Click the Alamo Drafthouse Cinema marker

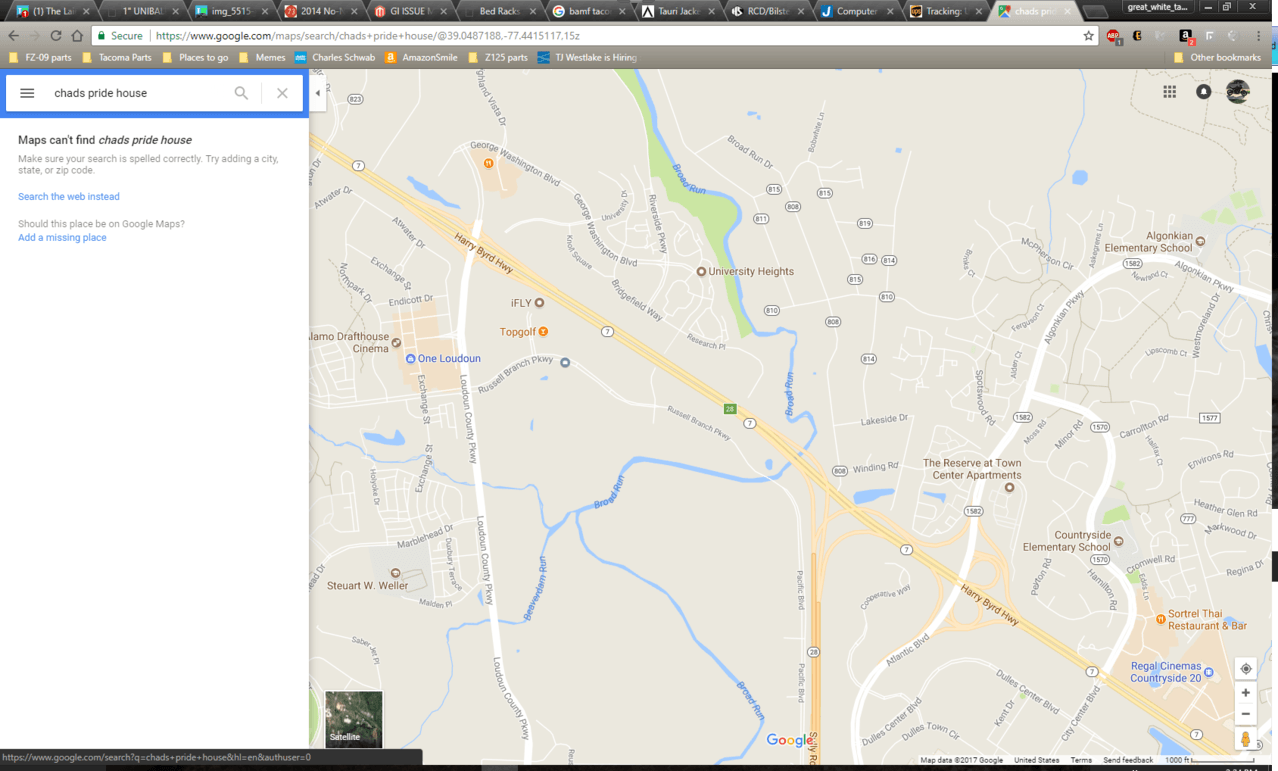click(x=396, y=343)
